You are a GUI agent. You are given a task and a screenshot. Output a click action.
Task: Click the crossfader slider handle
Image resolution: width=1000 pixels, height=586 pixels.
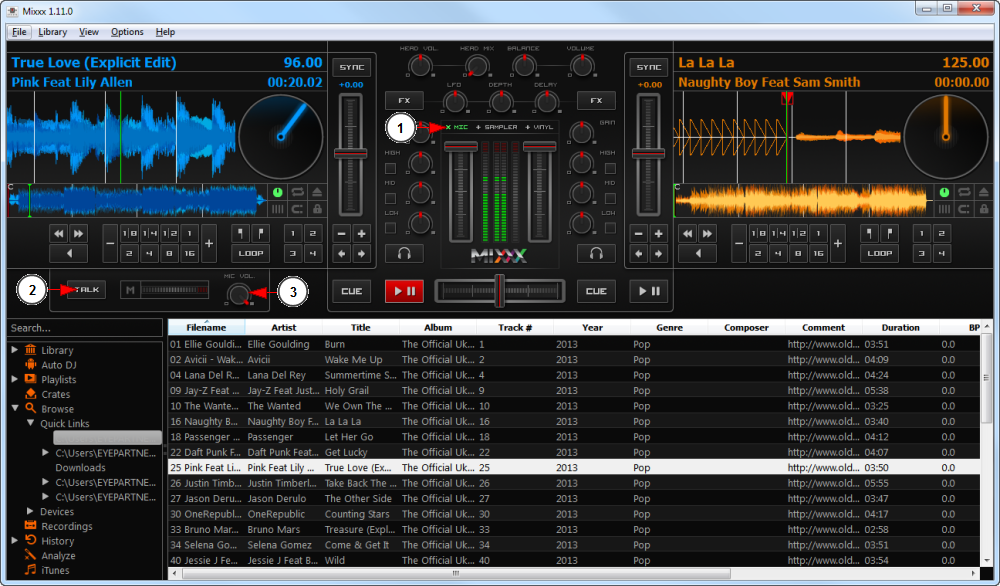pos(499,291)
